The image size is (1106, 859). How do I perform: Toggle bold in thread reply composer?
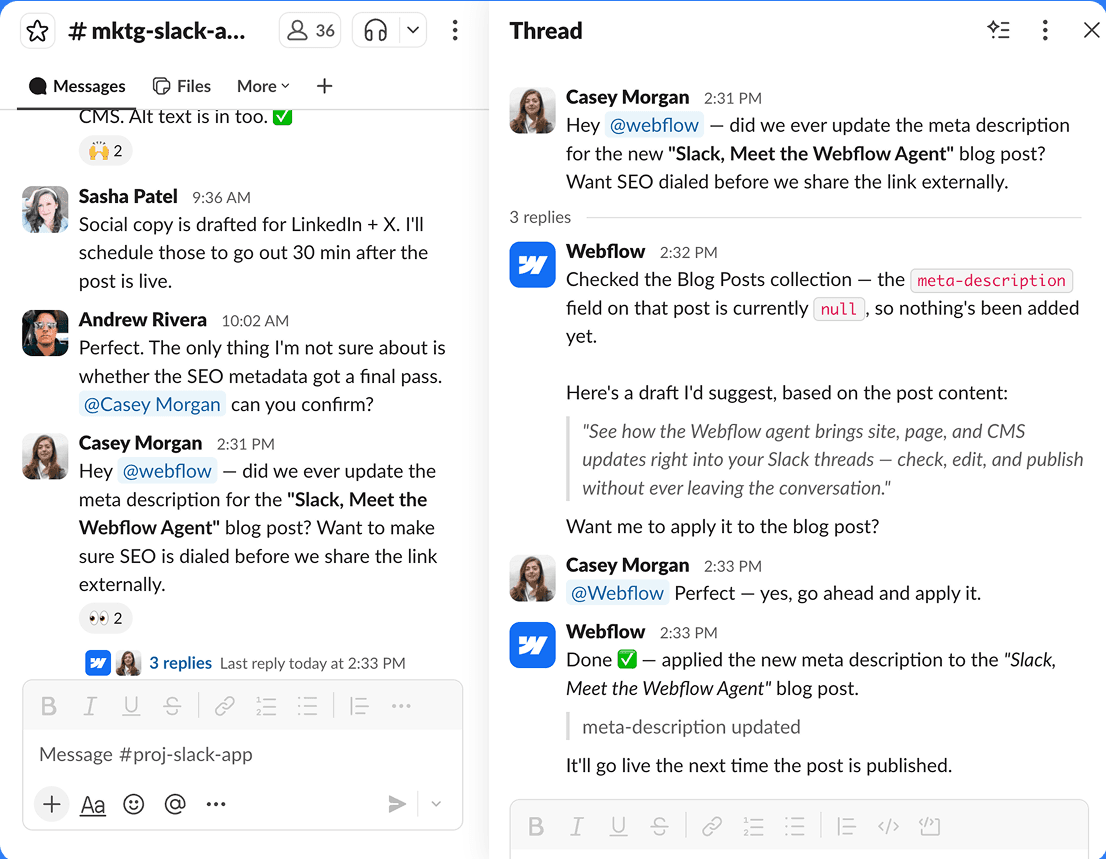(536, 826)
